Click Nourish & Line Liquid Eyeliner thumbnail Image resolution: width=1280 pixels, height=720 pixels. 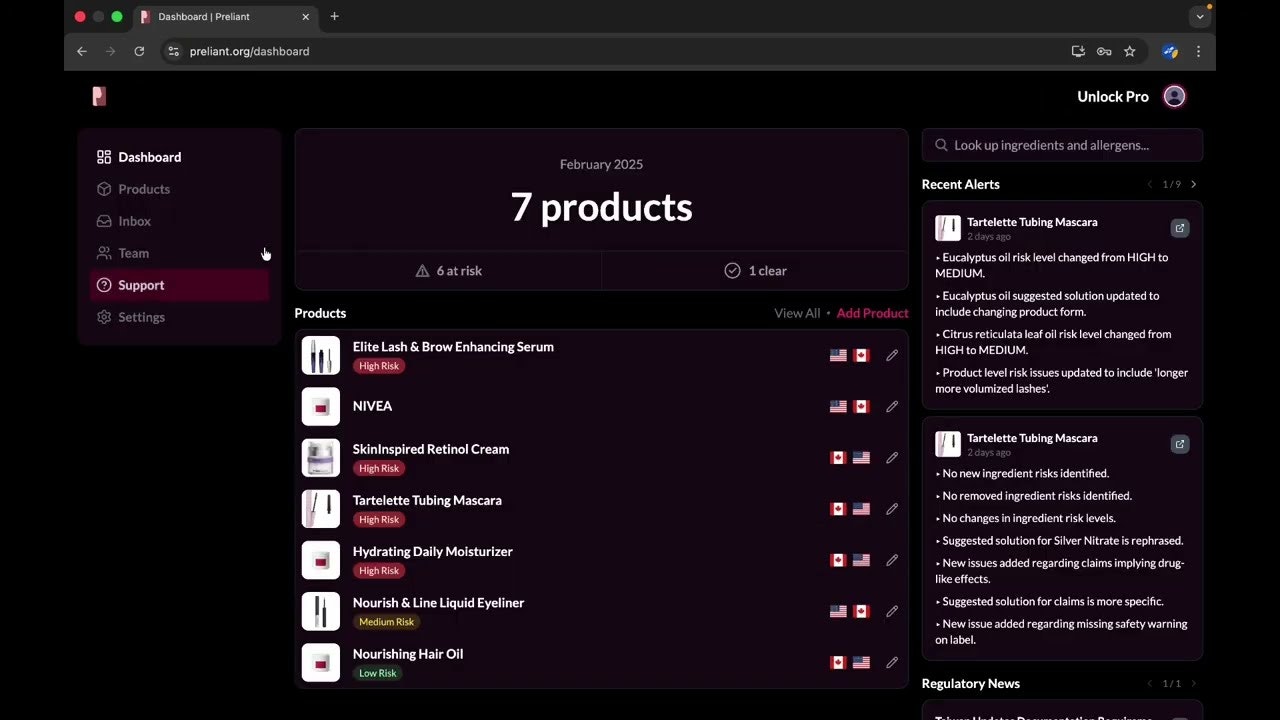[321, 611]
